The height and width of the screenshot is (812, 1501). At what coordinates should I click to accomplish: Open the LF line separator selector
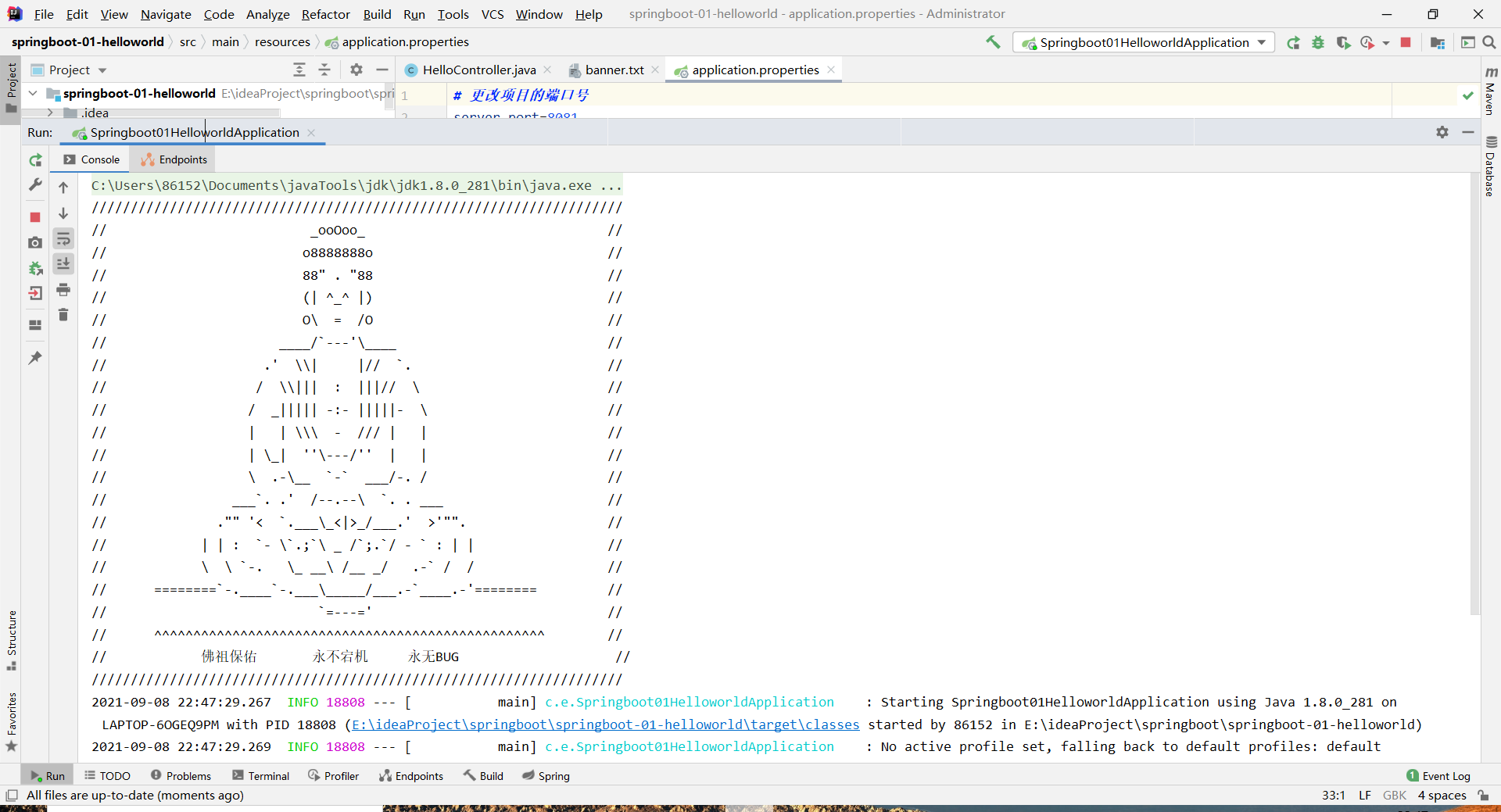(1365, 796)
